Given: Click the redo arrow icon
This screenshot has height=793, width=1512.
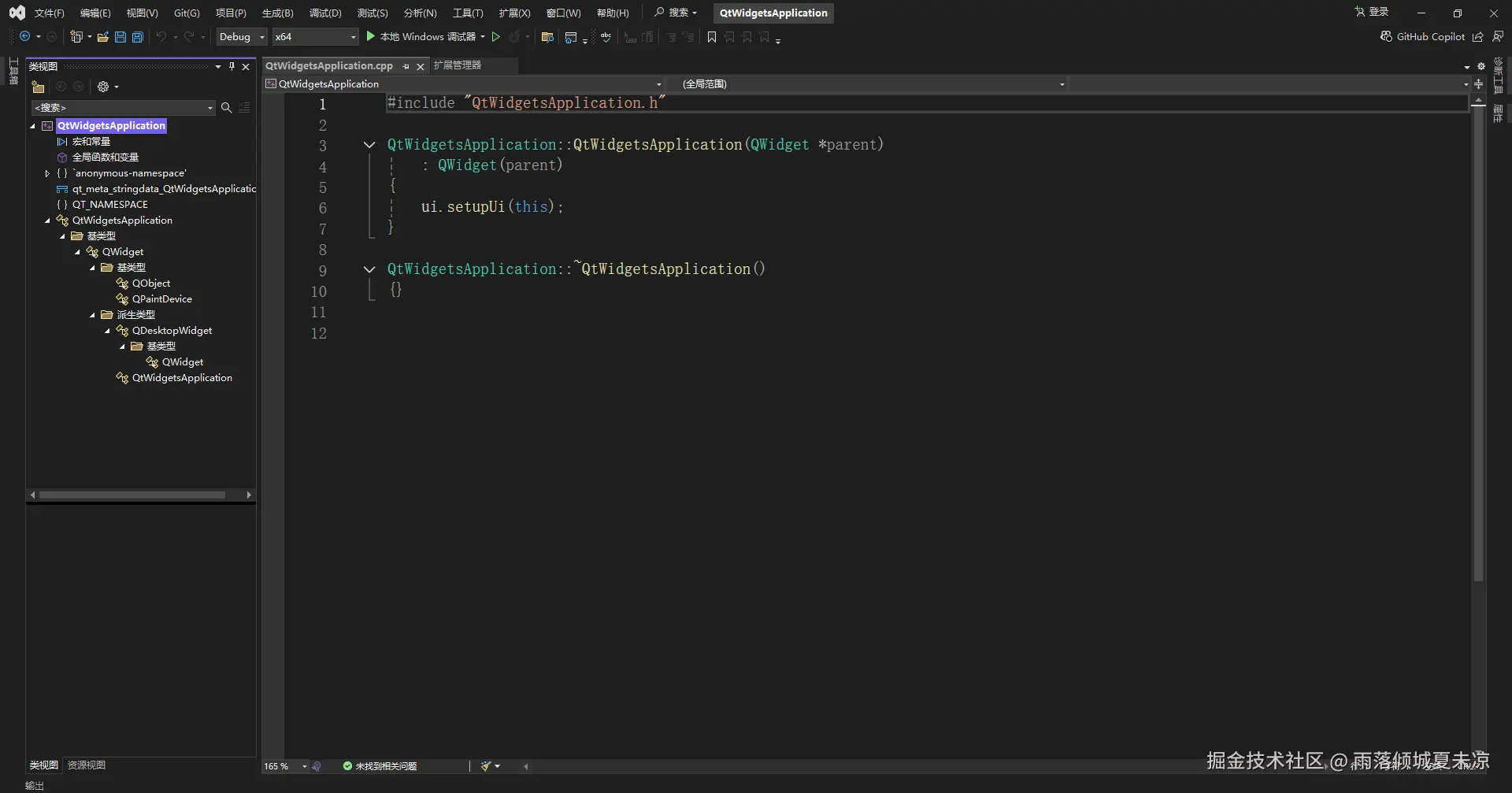Looking at the screenshot, I should click(x=189, y=37).
